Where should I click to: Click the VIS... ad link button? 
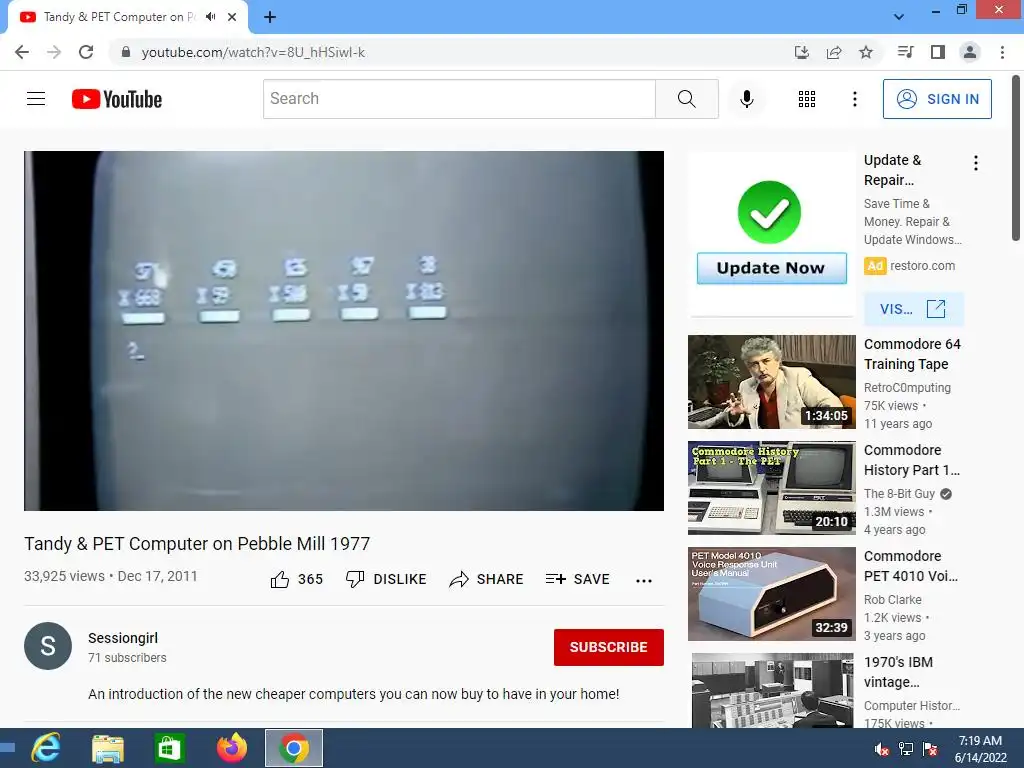coord(913,309)
